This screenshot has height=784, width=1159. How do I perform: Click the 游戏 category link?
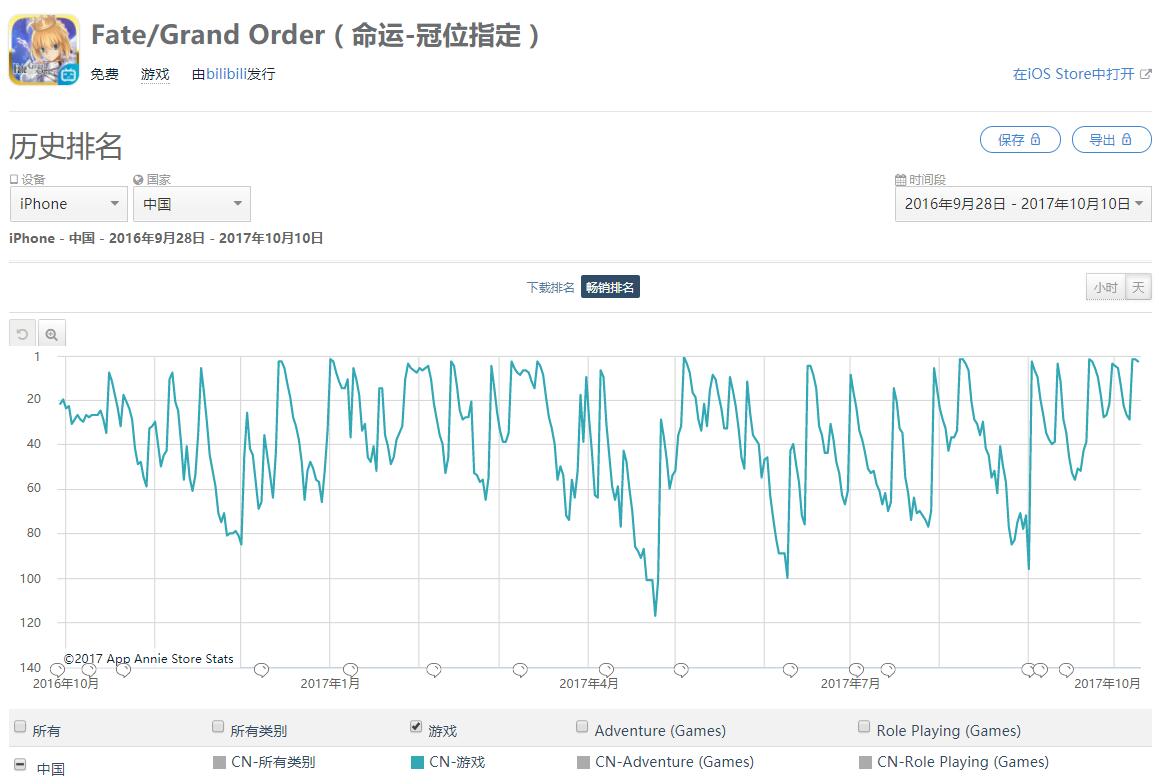pos(155,74)
